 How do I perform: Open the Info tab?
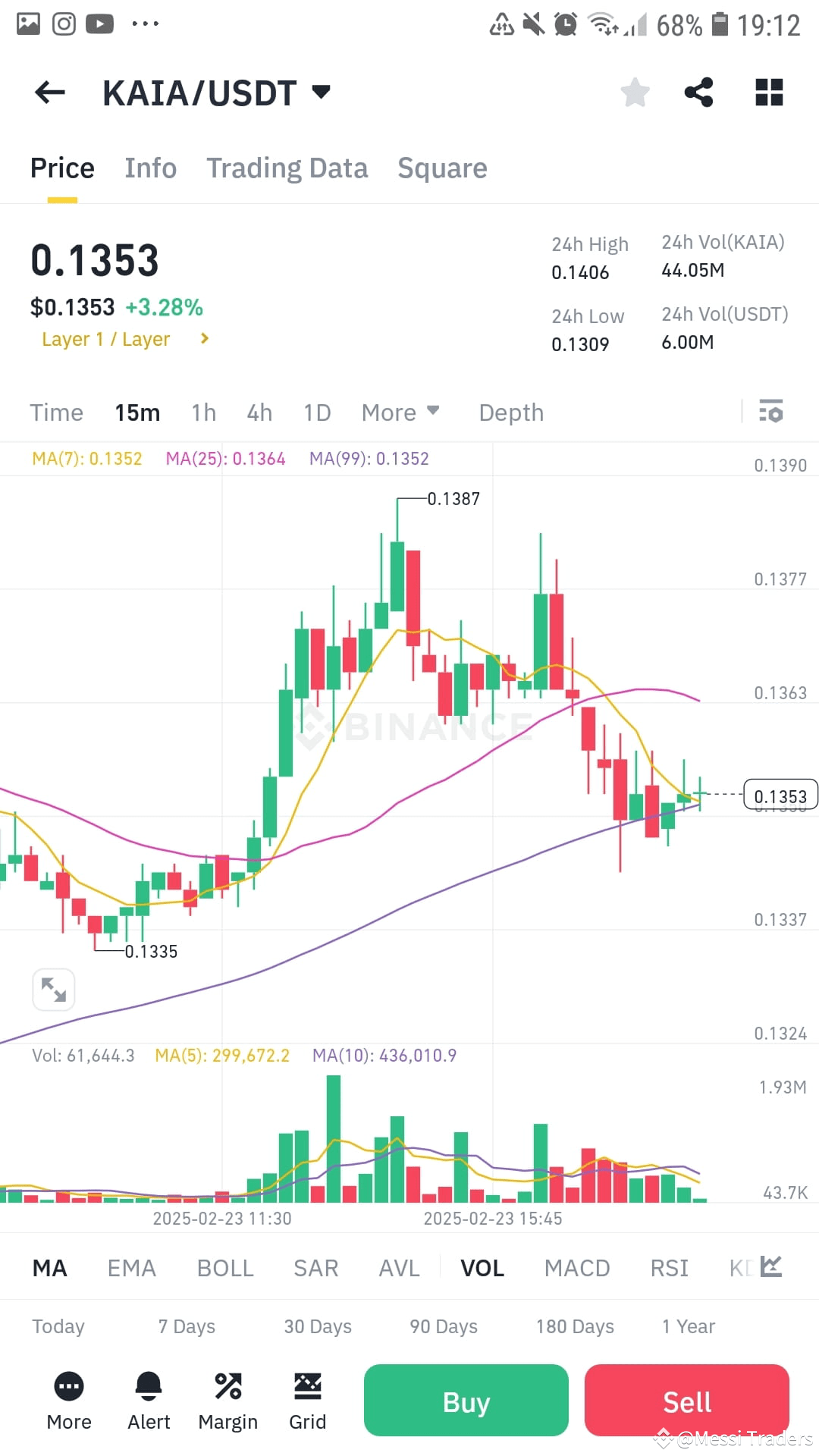[150, 168]
